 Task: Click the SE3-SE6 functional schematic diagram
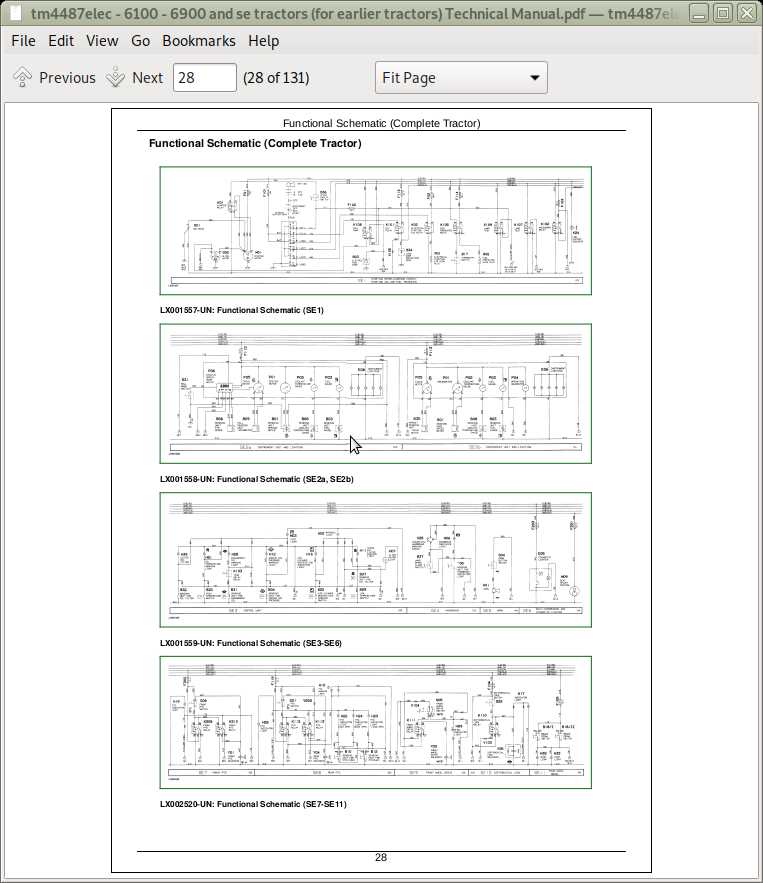pos(376,560)
